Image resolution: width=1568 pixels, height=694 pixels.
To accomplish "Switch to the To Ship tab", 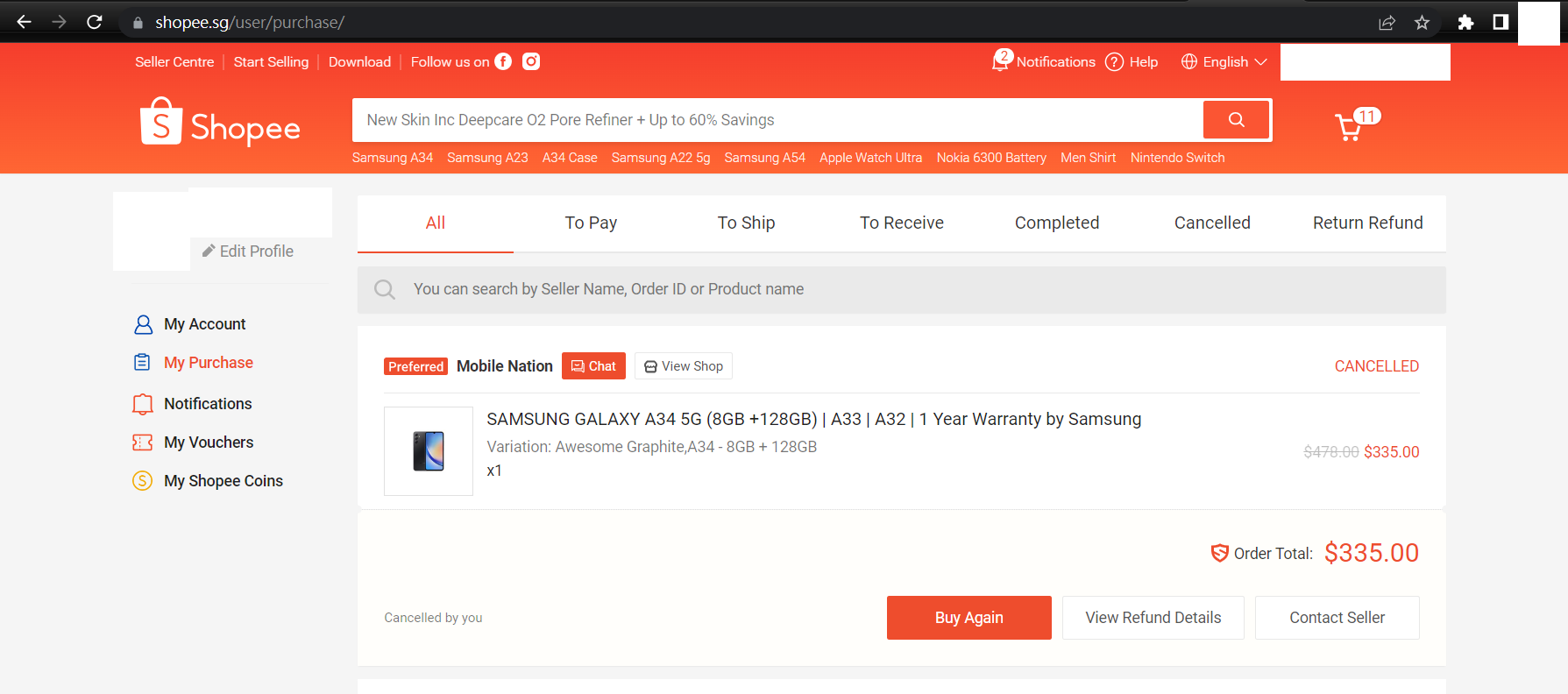I will pyautogui.click(x=746, y=223).
